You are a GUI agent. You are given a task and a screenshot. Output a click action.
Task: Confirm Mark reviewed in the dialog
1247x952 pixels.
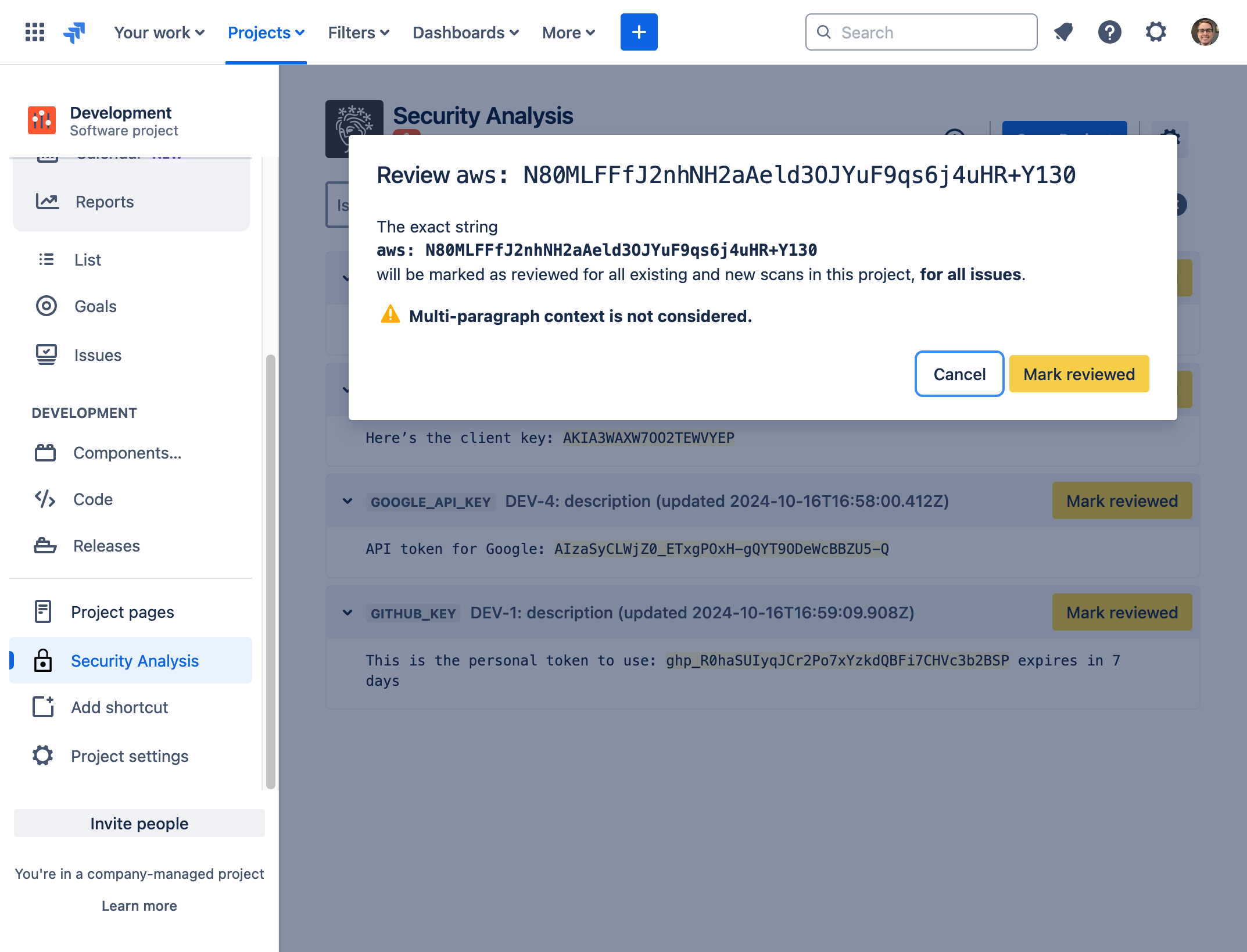point(1079,374)
